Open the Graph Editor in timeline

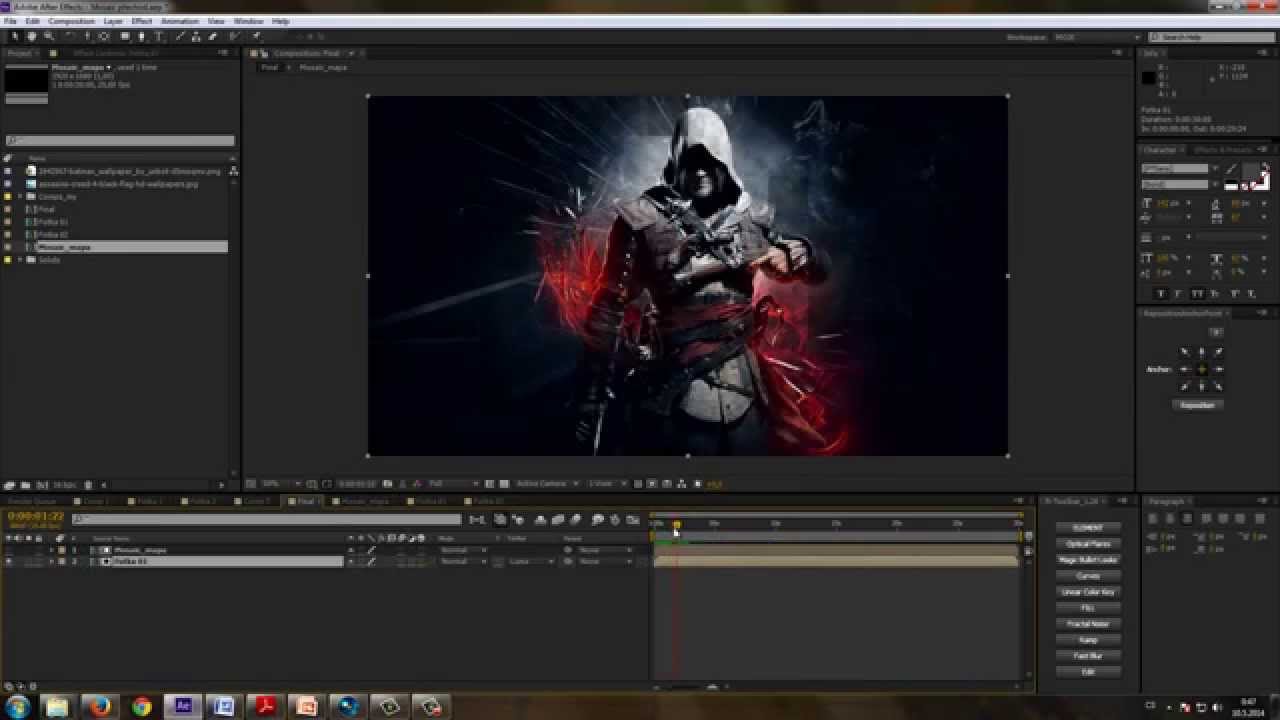632,519
